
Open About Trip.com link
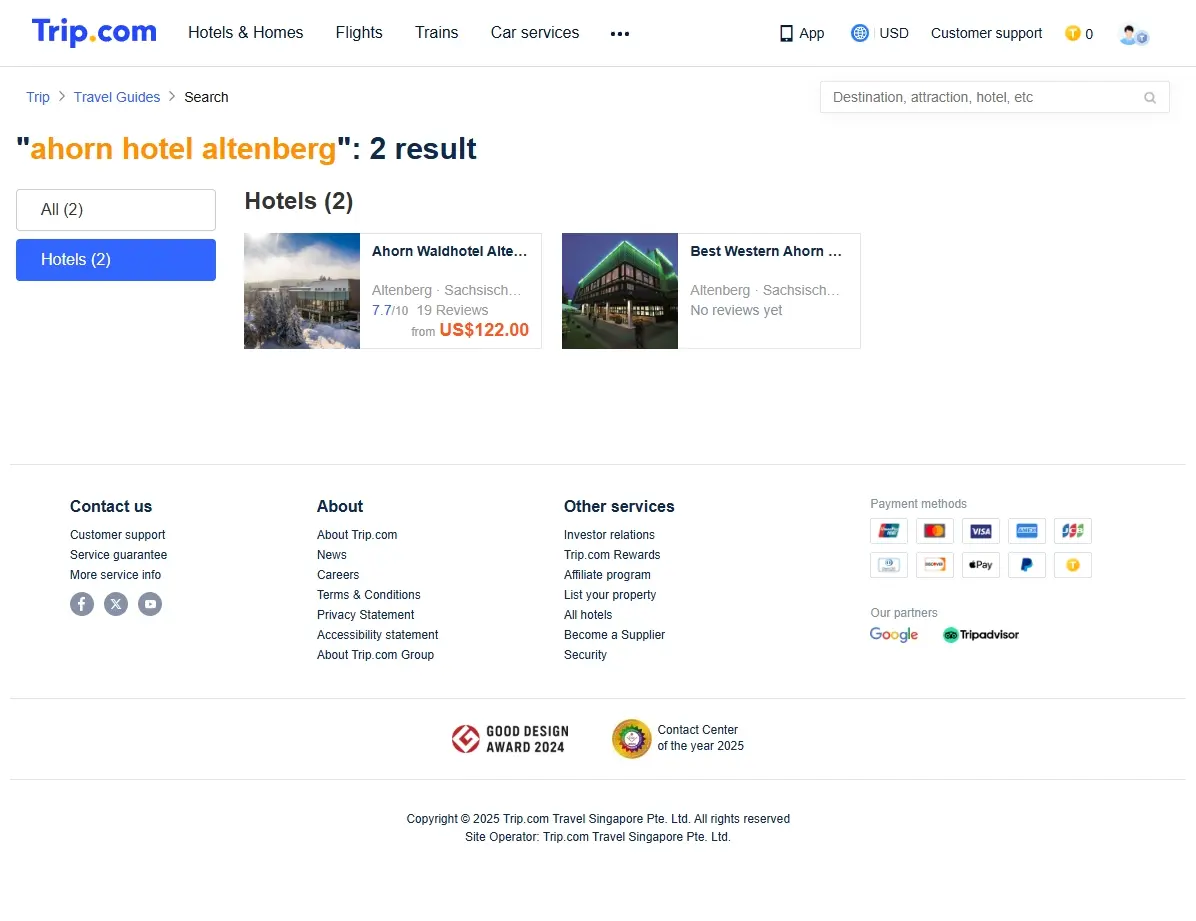pyautogui.click(x=357, y=535)
